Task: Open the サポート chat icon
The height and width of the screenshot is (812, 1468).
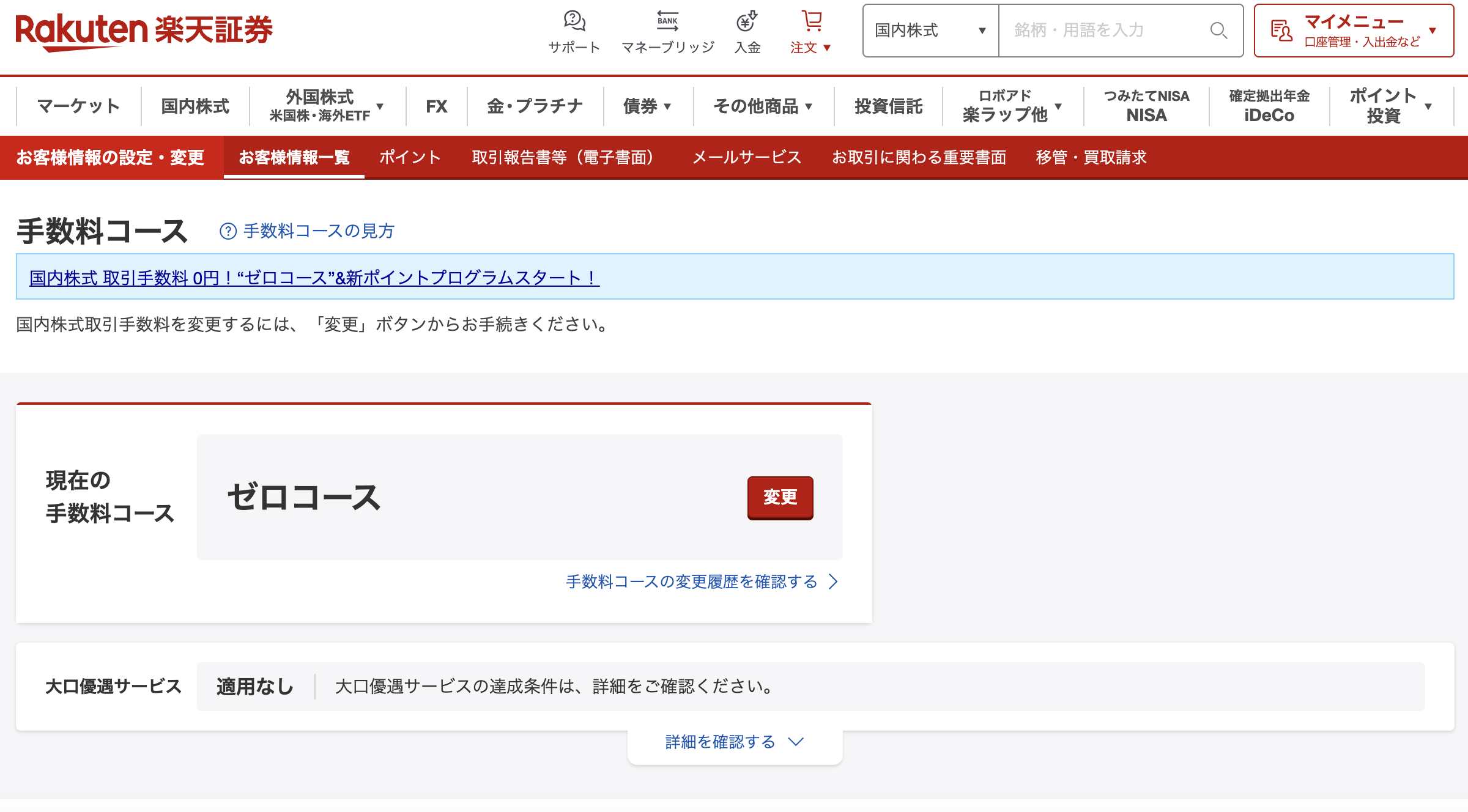Action: click(x=574, y=22)
